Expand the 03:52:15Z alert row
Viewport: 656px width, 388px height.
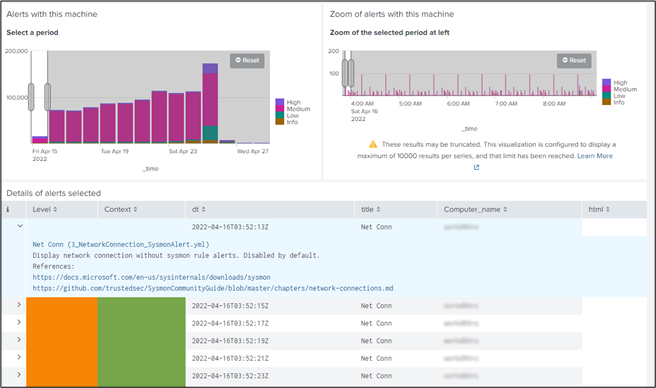(19, 305)
